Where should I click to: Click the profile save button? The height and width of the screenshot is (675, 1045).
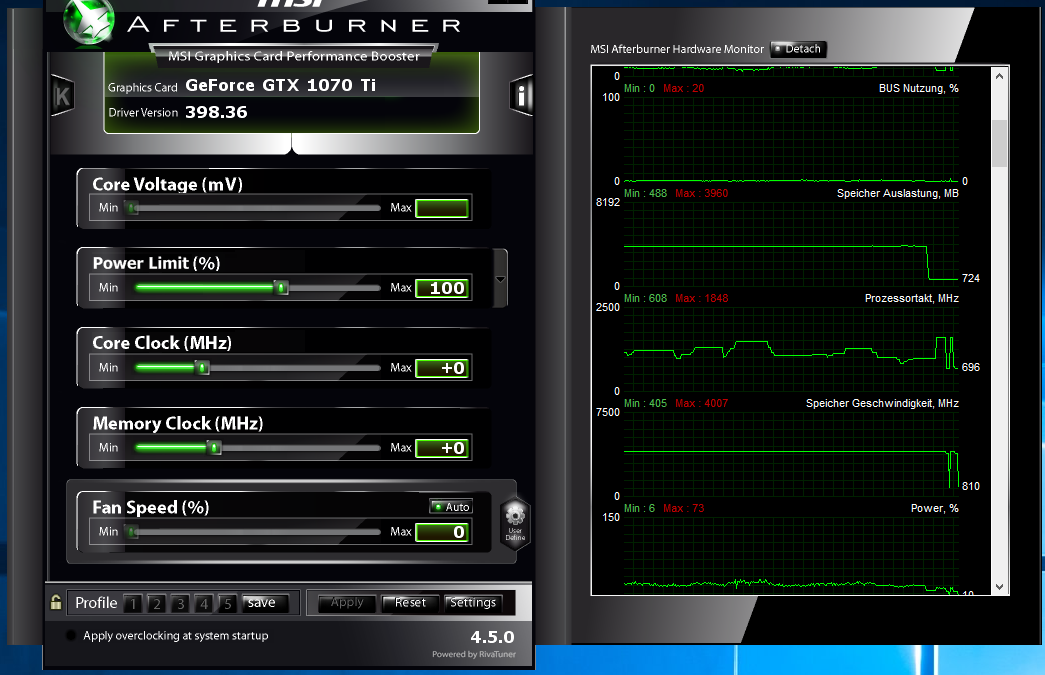[265, 603]
